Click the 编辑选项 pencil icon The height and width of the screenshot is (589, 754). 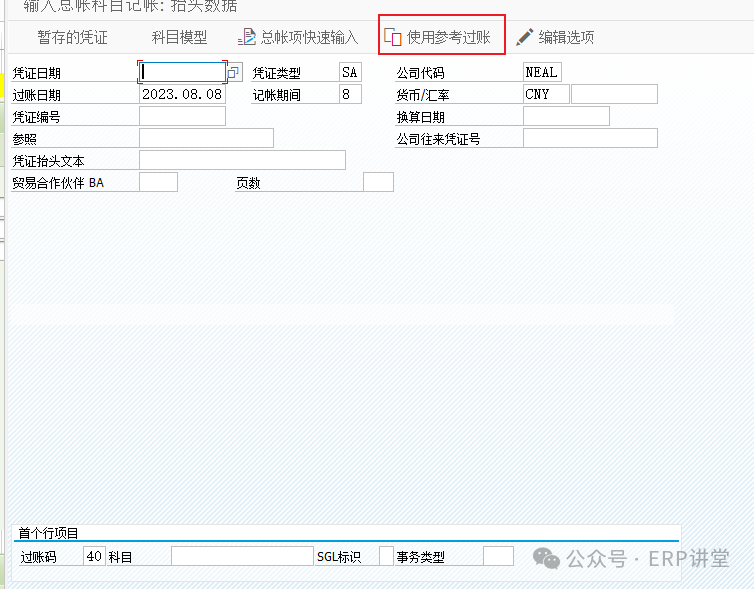tap(525, 37)
